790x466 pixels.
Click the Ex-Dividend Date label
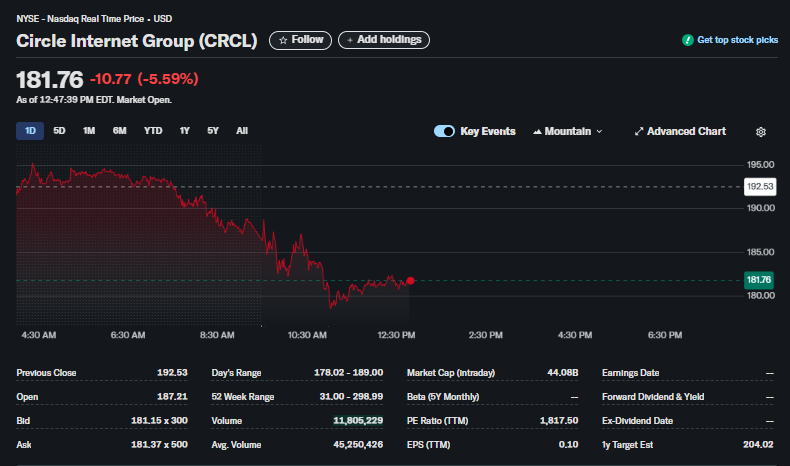click(x=637, y=421)
